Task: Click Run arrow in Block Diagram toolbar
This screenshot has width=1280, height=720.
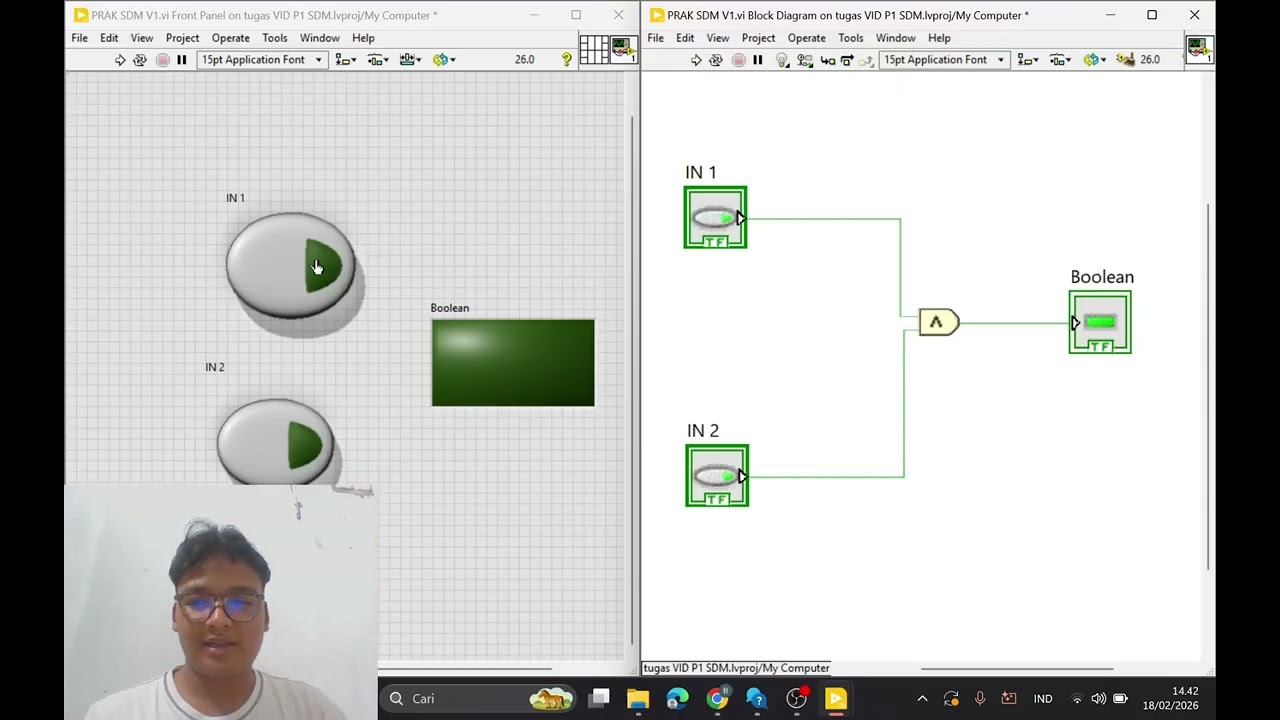Action: click(696, 60)
